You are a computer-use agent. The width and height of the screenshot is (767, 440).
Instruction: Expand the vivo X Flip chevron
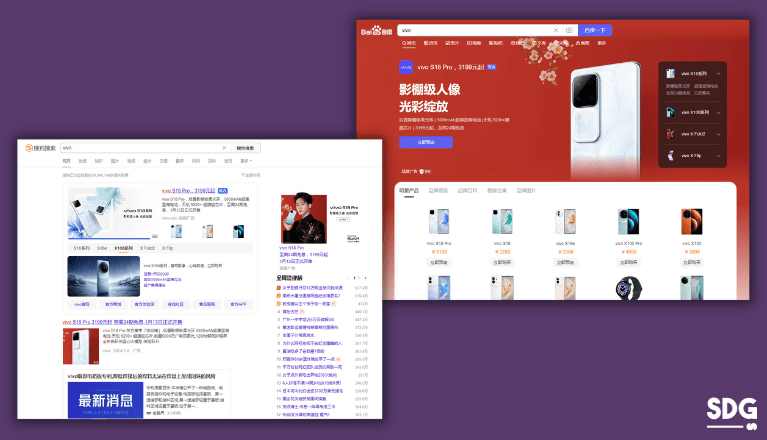pos(718,155)
